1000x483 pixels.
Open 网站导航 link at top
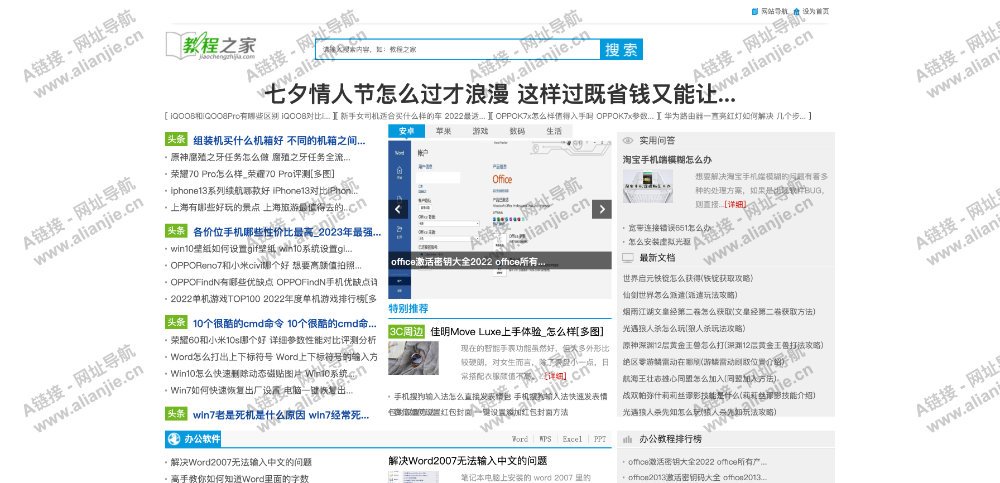pyautogui.click(x=774, y=11)
